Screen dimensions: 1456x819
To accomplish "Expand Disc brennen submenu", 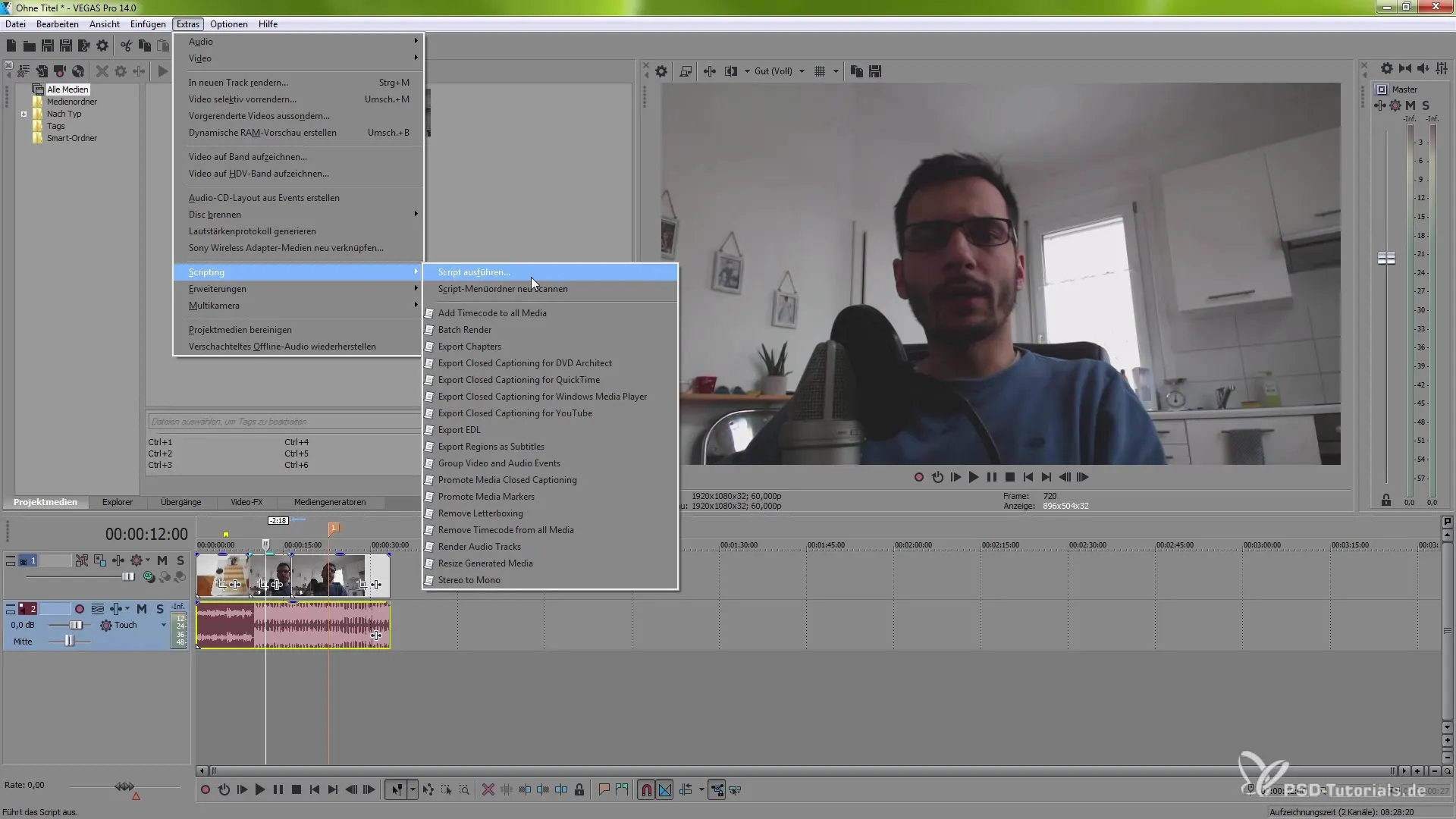I will [x=297, y=215].
